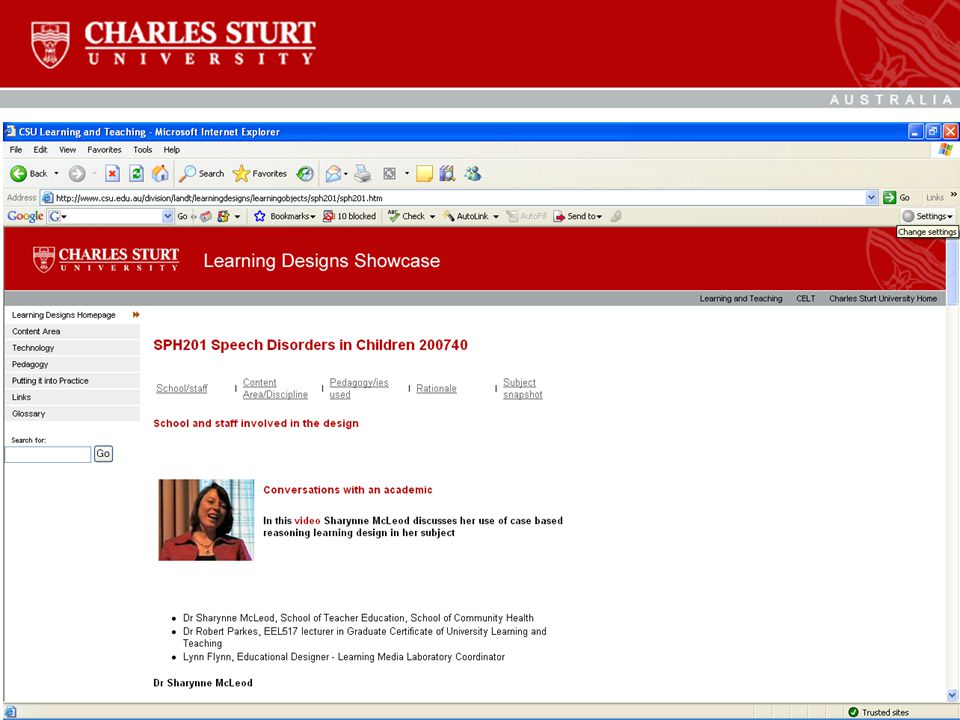Screen dimensions: 960x720
Task: Click the AutoLink toolbar button
Action: [466, 216]
